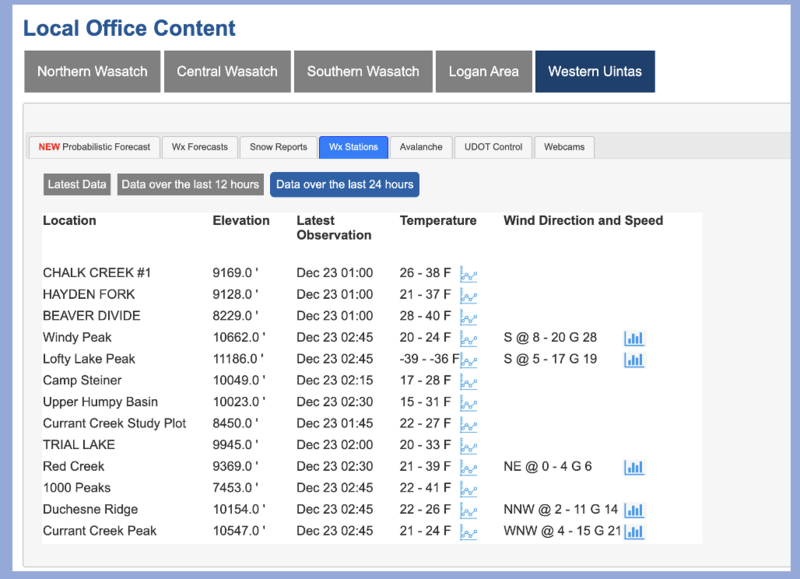This screenshot has width=800, height=579.
Task: Show temperature graph icon for Camp Steiner
Action: pyautogui.click(x=468, y=382)
